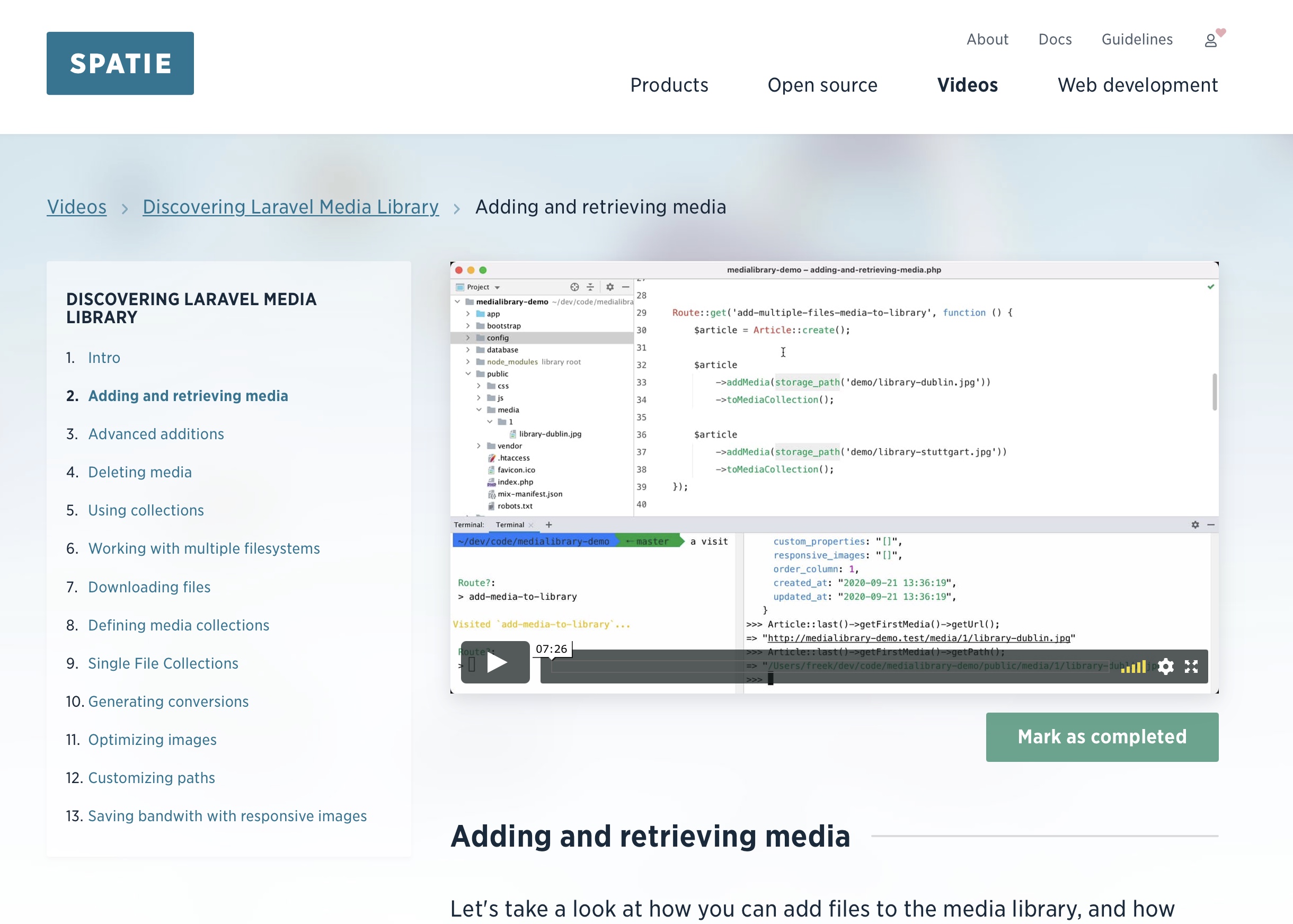Screen dimensions: 1293x924
Task: Adjust the video volume bars
Action: (1133, 667)
